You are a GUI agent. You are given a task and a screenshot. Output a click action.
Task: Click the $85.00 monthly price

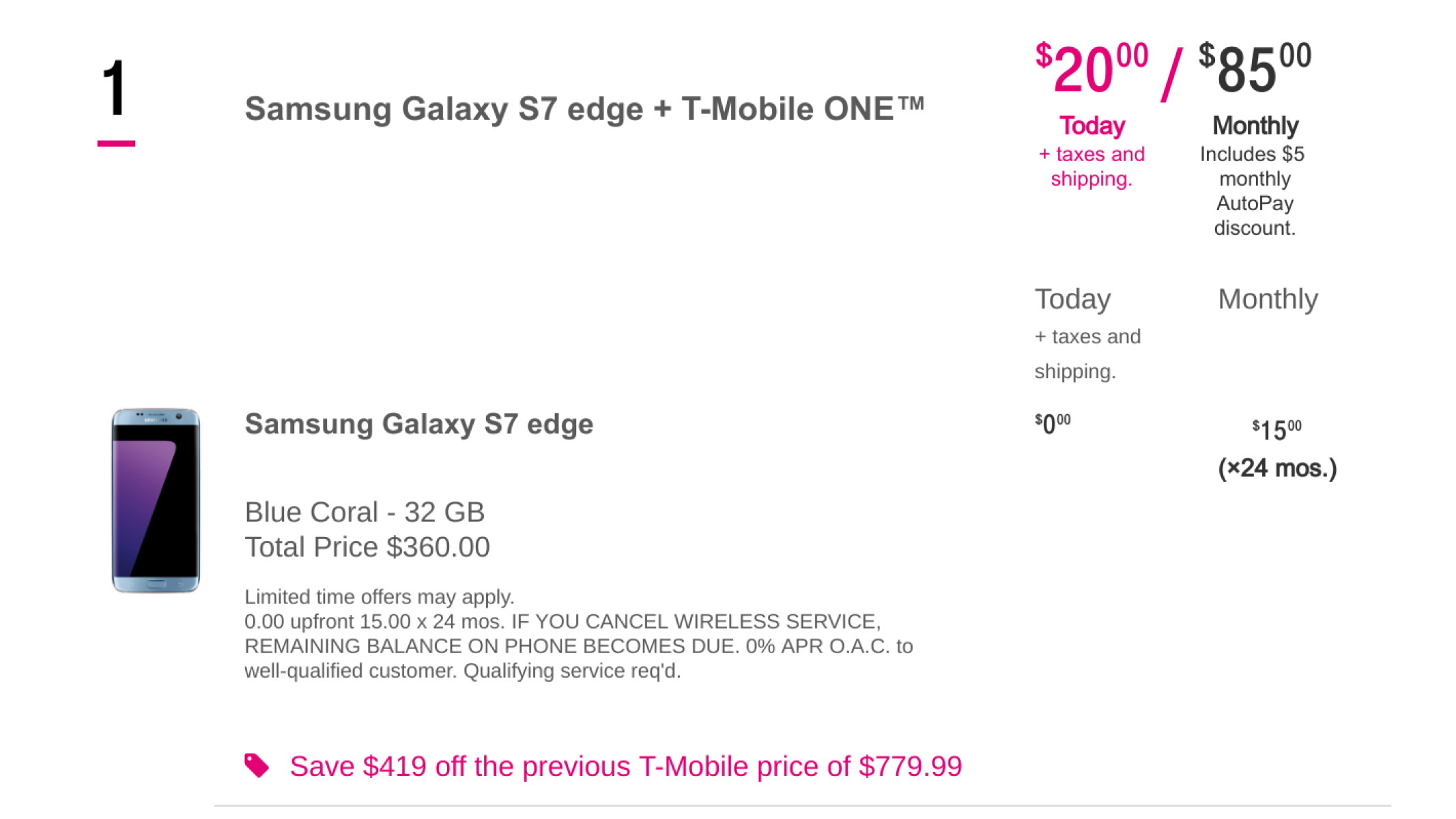click(x=1255, y=69)
